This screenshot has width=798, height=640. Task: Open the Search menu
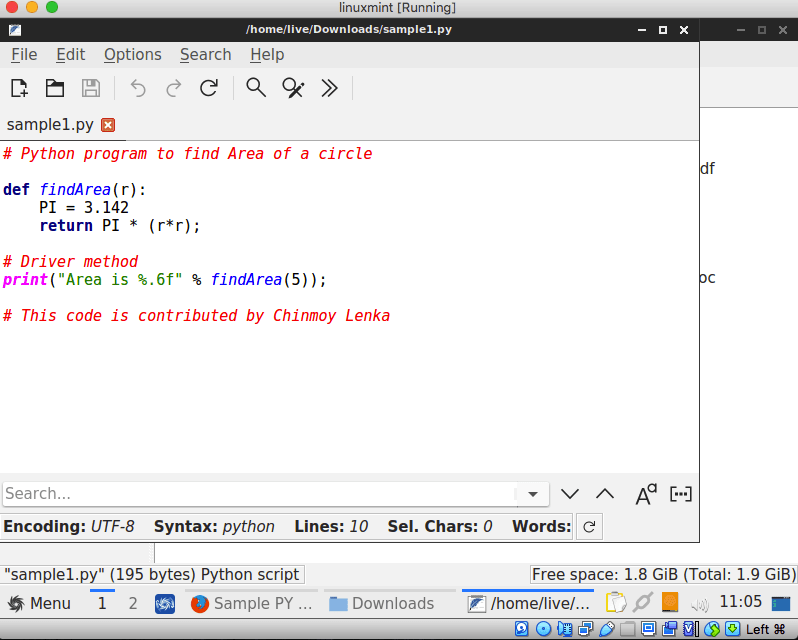pos(206,54)
